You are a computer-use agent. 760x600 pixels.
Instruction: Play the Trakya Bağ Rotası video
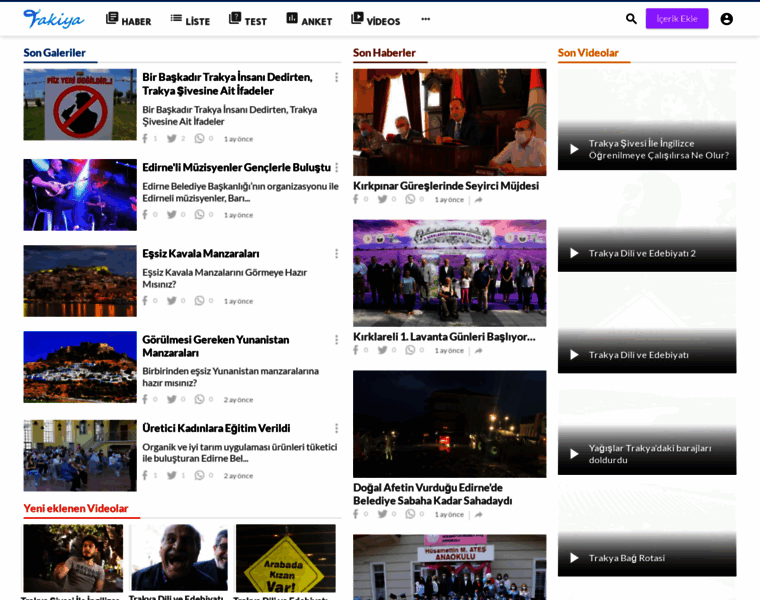click(x=574, y=558)
